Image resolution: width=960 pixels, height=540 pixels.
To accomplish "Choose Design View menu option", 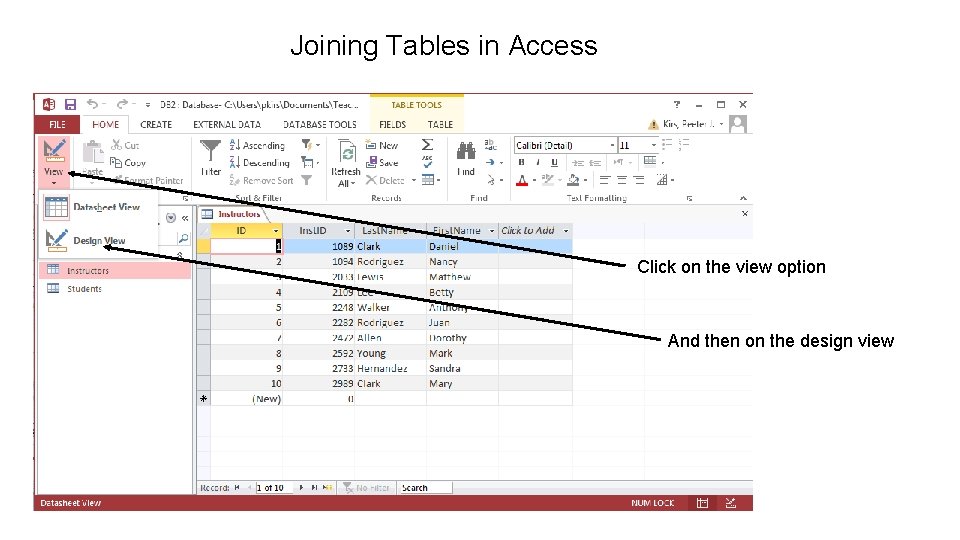I will pyautogui.click(x=98, y=240).
